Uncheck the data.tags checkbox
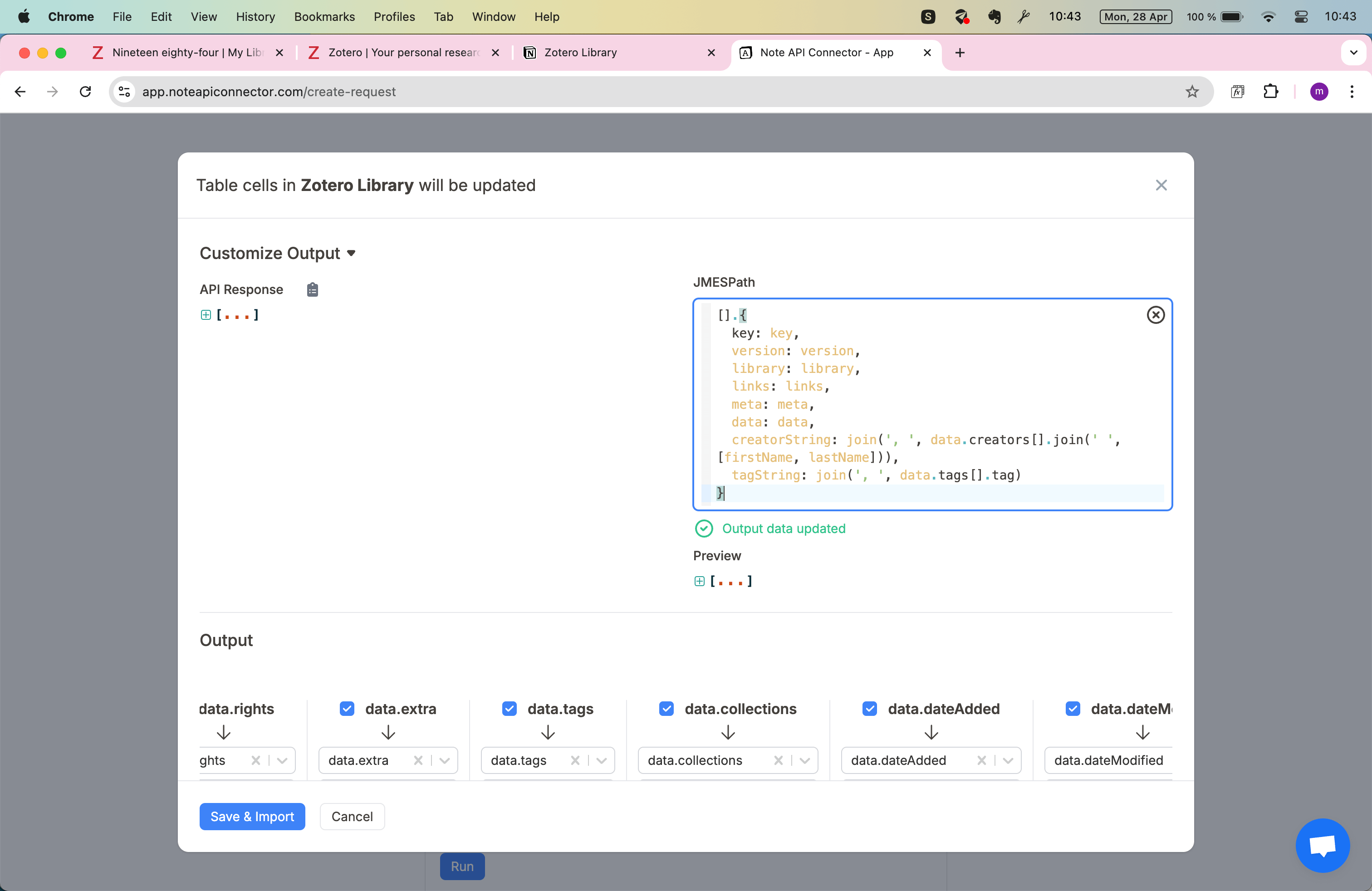The width and height of the screenshot is (1372, 891). 509,708
